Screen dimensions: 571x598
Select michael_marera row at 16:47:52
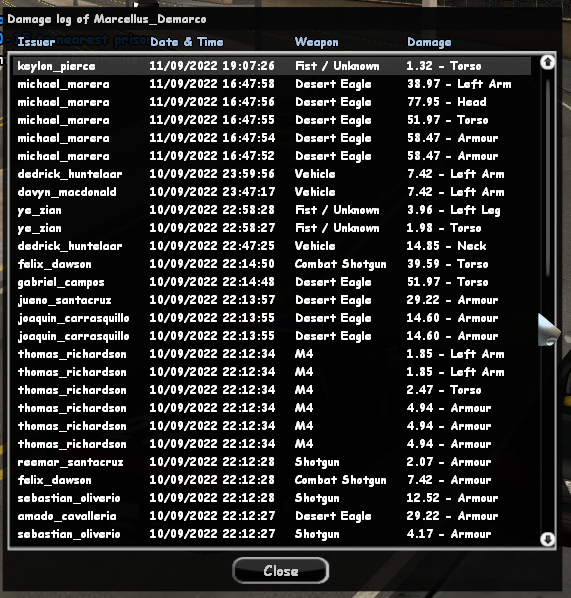272,156
